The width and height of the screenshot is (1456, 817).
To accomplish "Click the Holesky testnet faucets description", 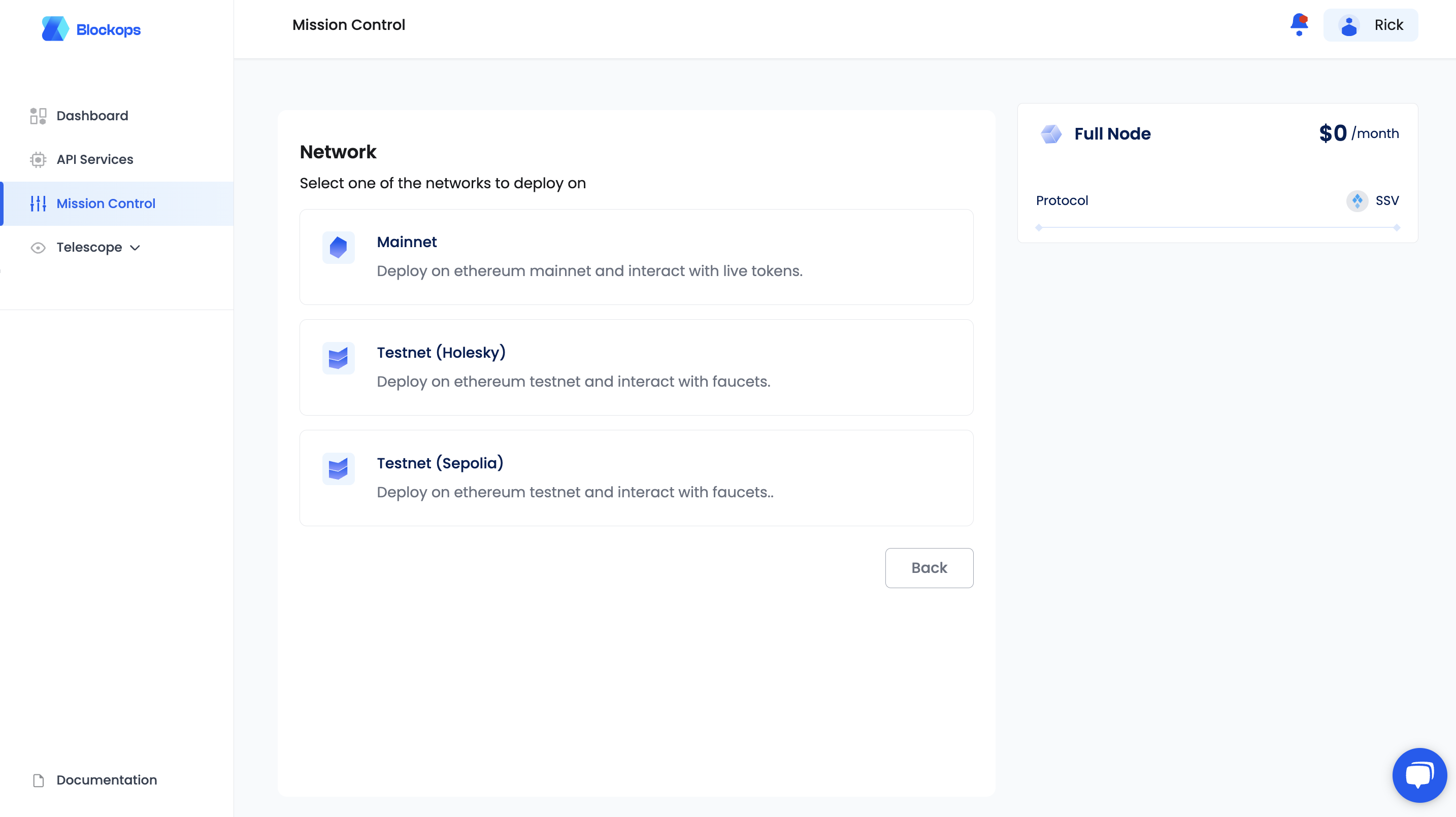I will 574,382.
